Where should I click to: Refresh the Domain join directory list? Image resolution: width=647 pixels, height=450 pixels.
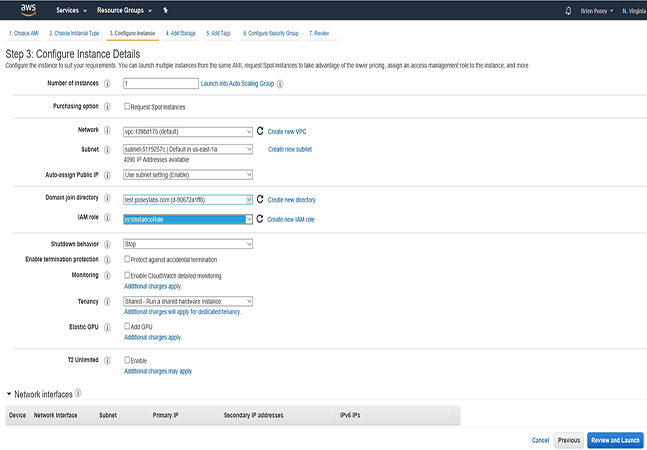click(260, 199)
